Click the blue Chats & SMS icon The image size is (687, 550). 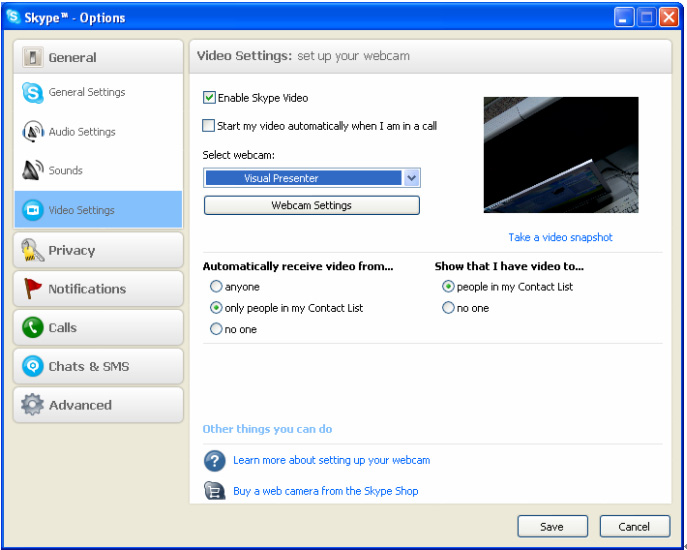(x=32, y=366)
